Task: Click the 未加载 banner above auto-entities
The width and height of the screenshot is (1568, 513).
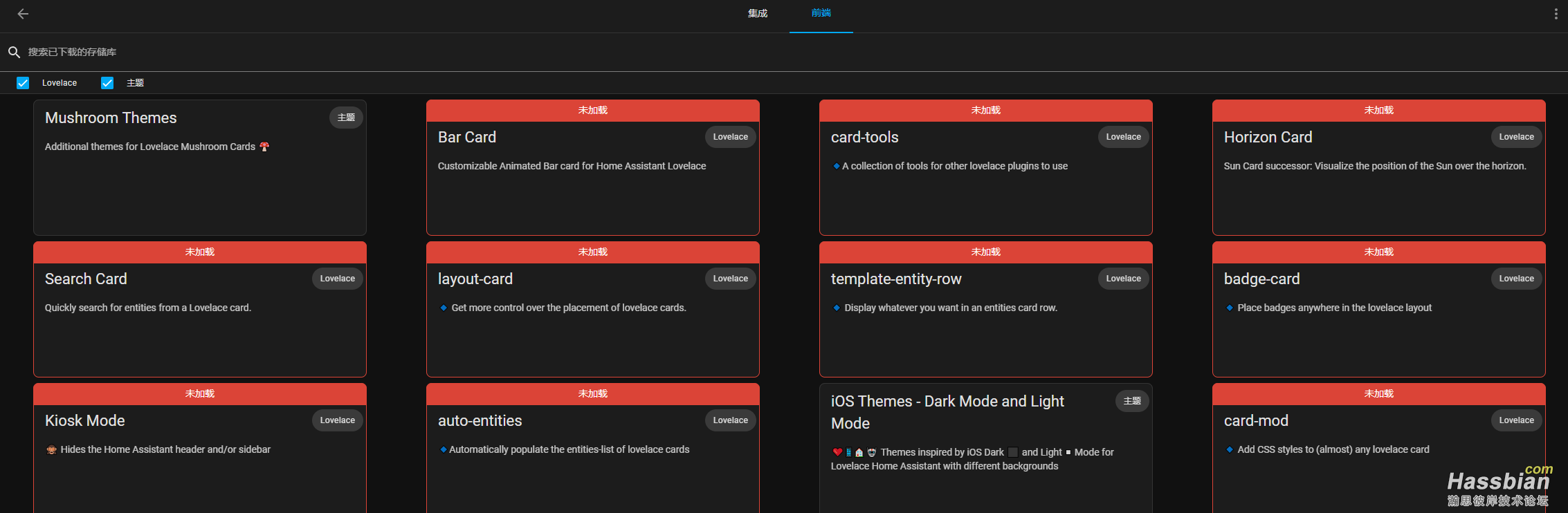Action: click(x=593, y=394)
